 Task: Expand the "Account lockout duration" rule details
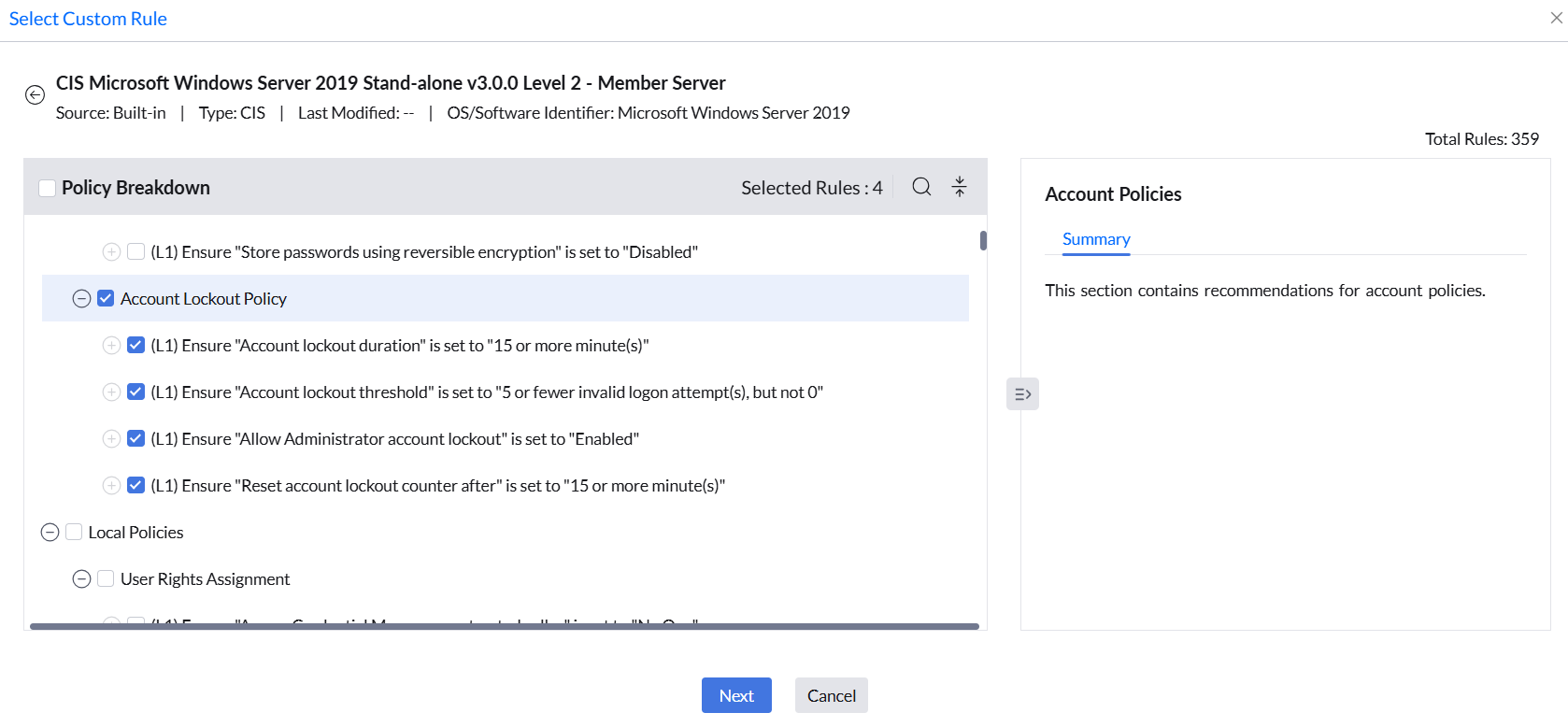tap(111, 345)
